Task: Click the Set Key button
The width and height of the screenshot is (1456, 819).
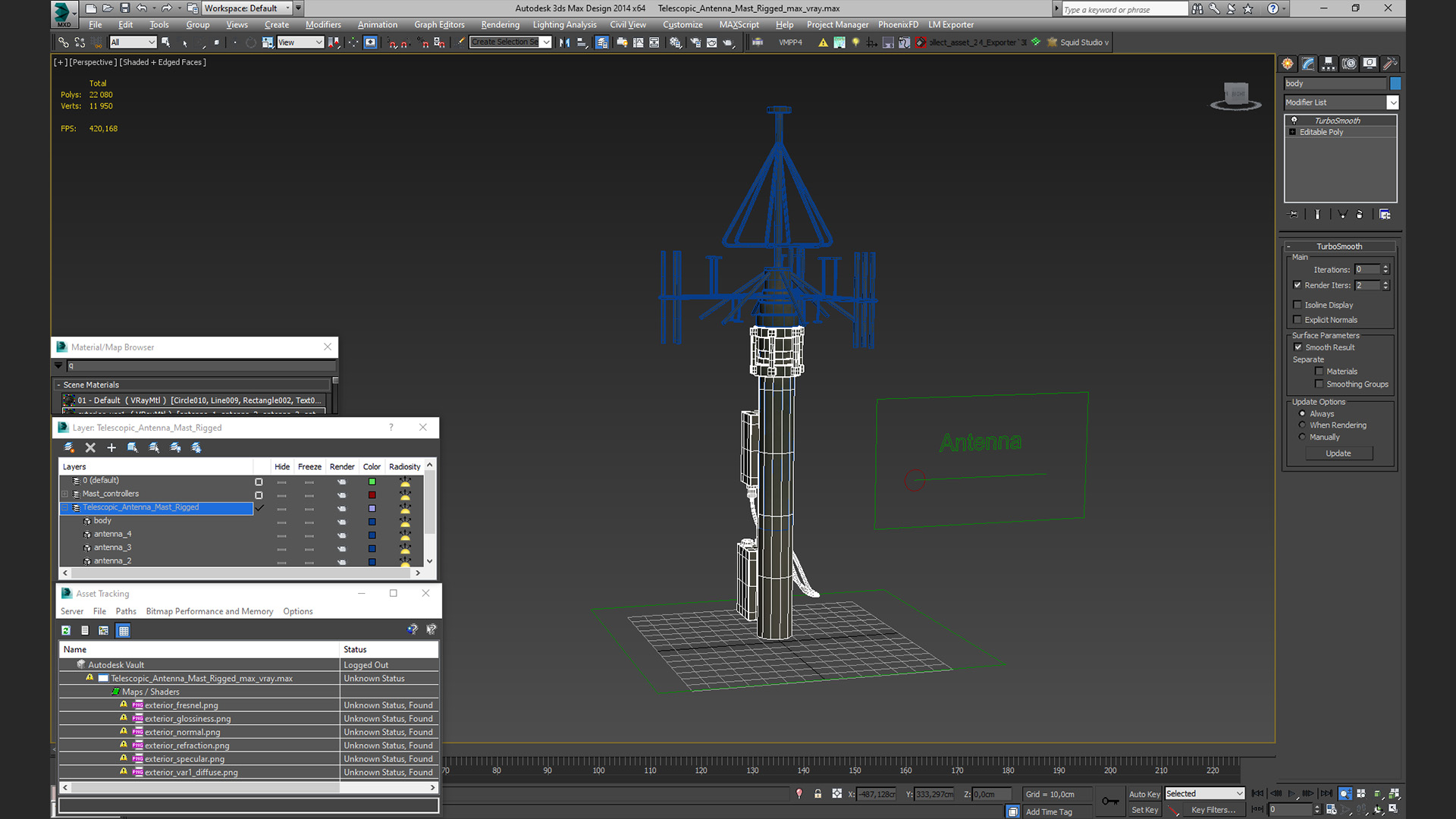Action: 1144,810
